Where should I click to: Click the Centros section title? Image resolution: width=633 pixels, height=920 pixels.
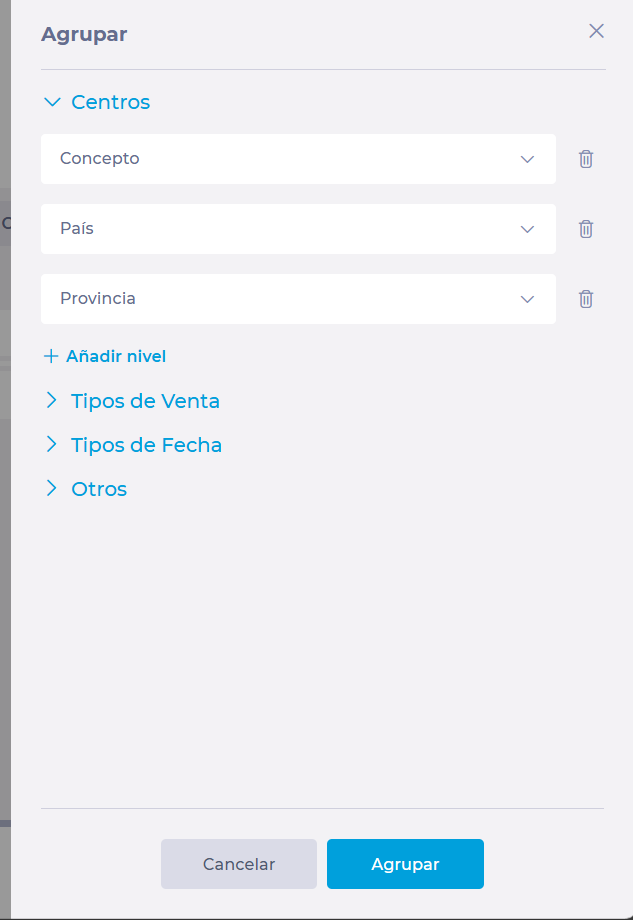point(110,102)
